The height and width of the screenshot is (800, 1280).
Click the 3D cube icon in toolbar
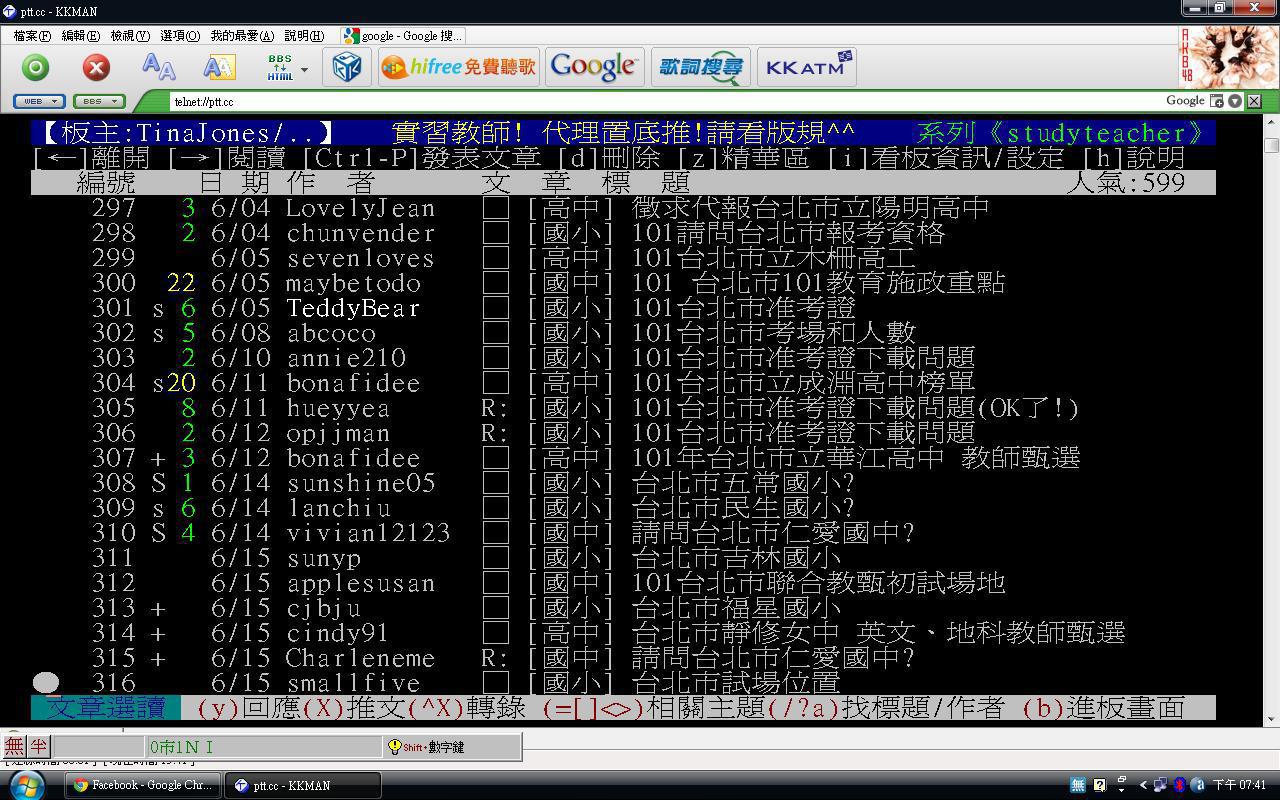point(346,67)
